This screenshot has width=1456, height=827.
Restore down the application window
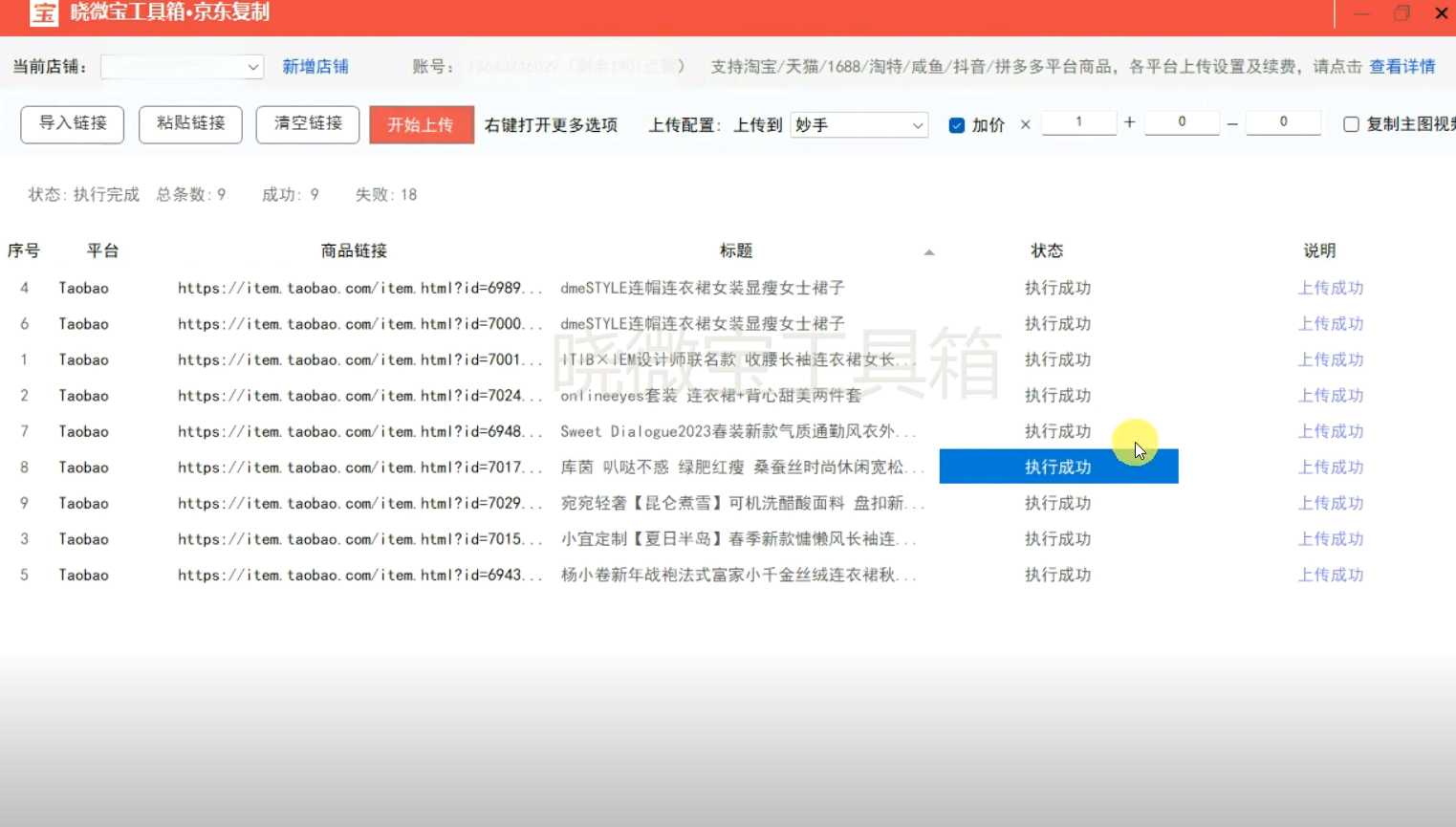pos(1402,13)
